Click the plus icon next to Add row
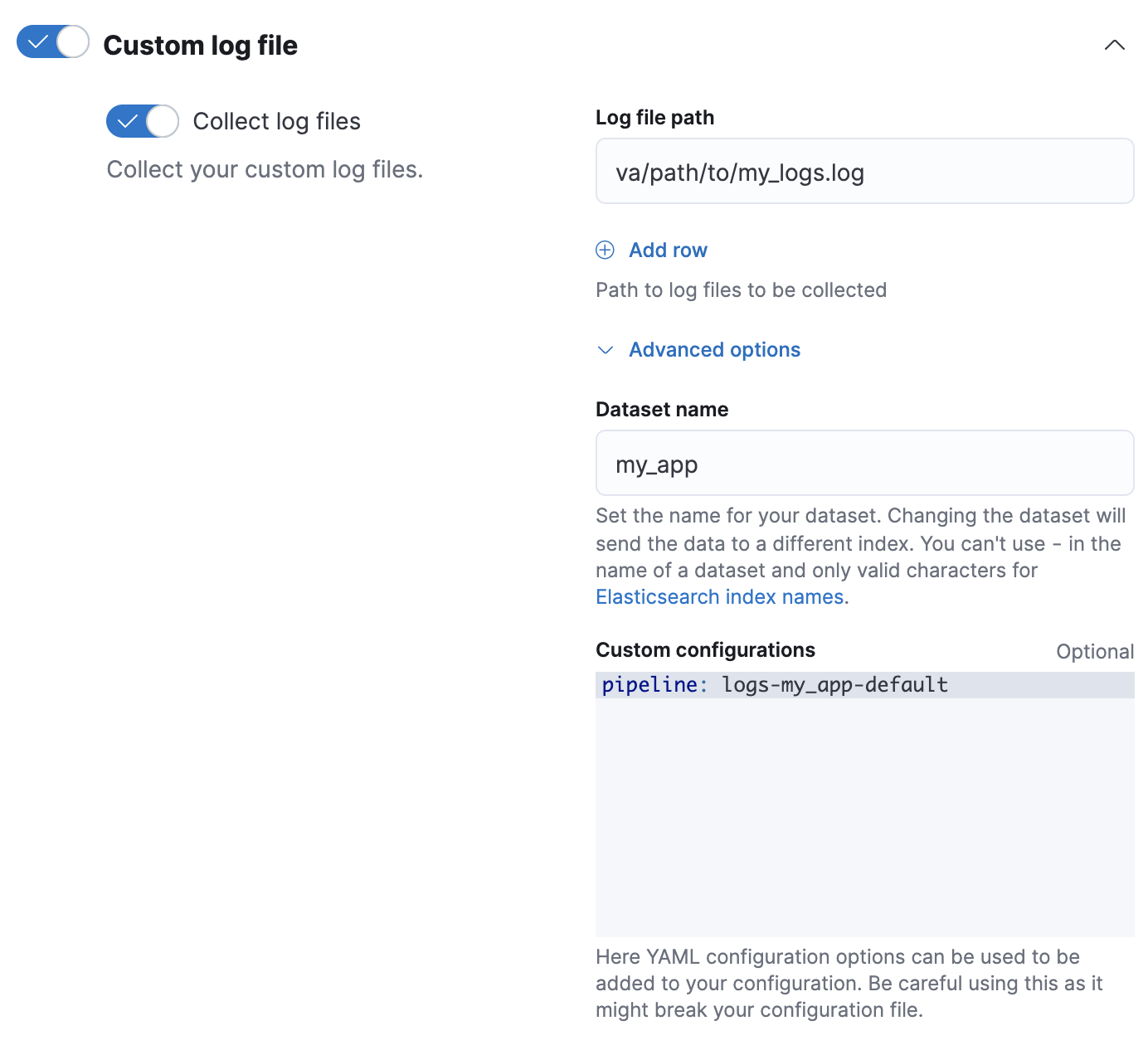The image size is (1148, 1050). 605,250
